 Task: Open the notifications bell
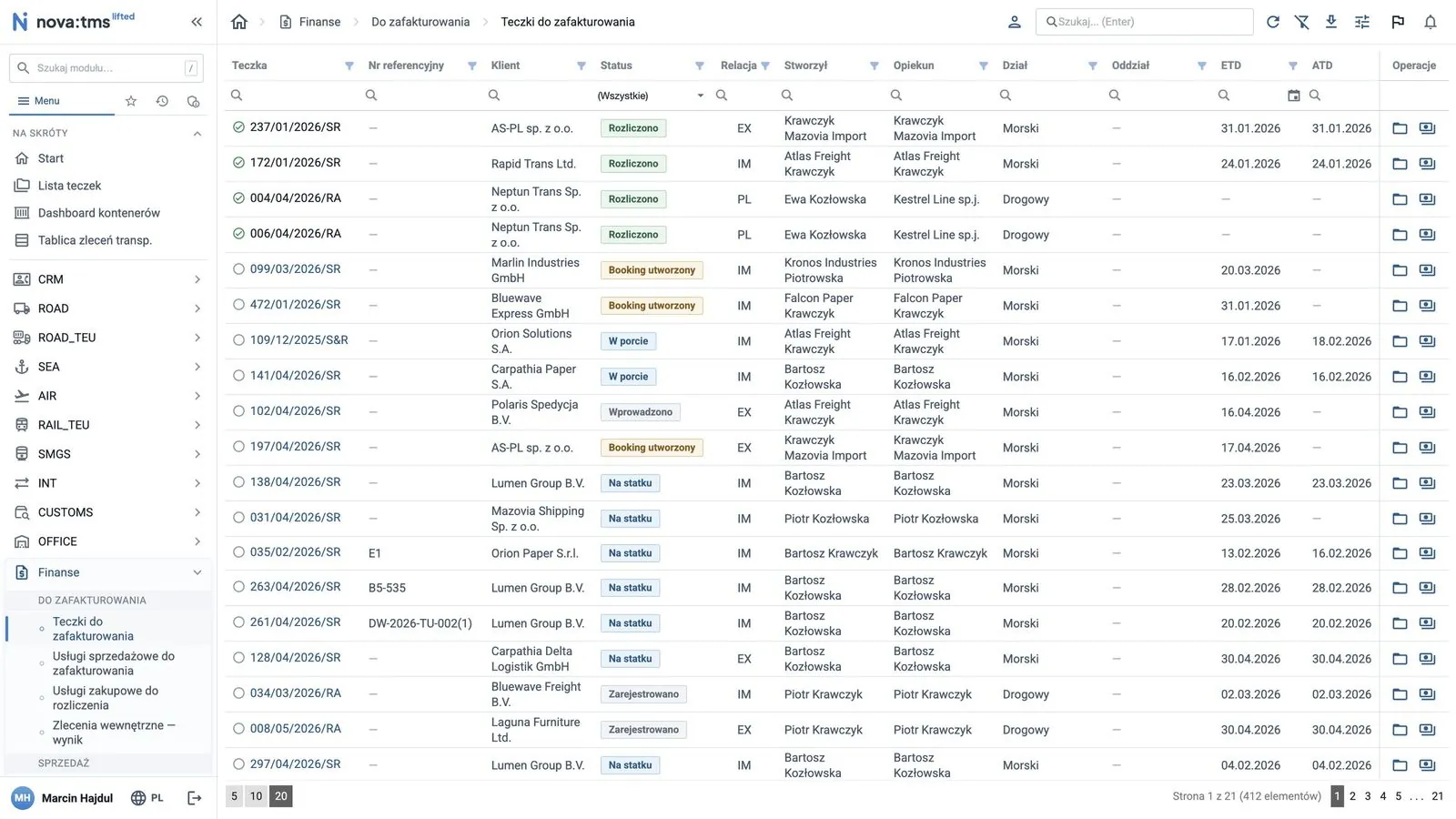point(1431,22)
